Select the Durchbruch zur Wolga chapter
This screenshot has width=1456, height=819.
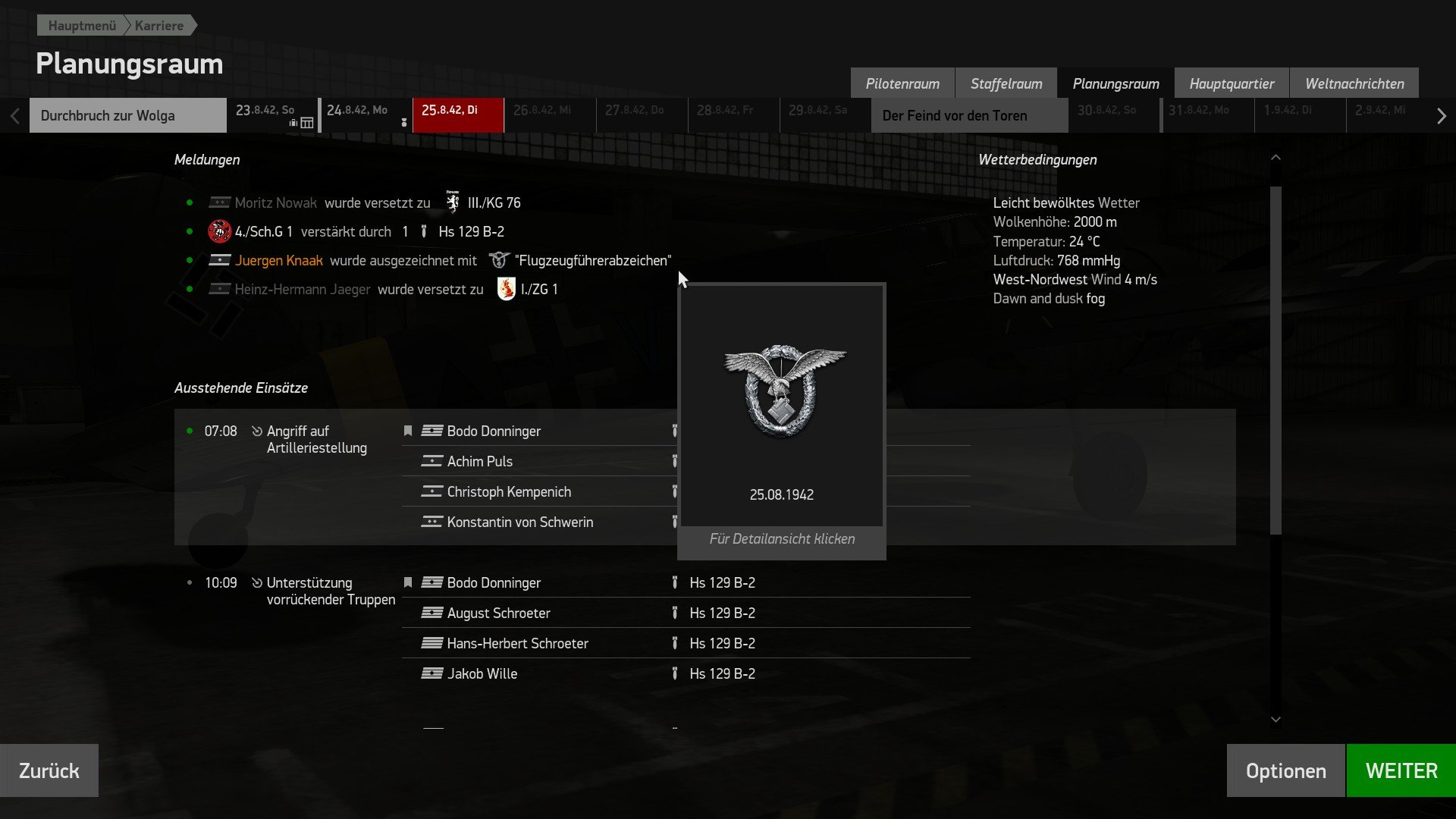pos(128,115)
